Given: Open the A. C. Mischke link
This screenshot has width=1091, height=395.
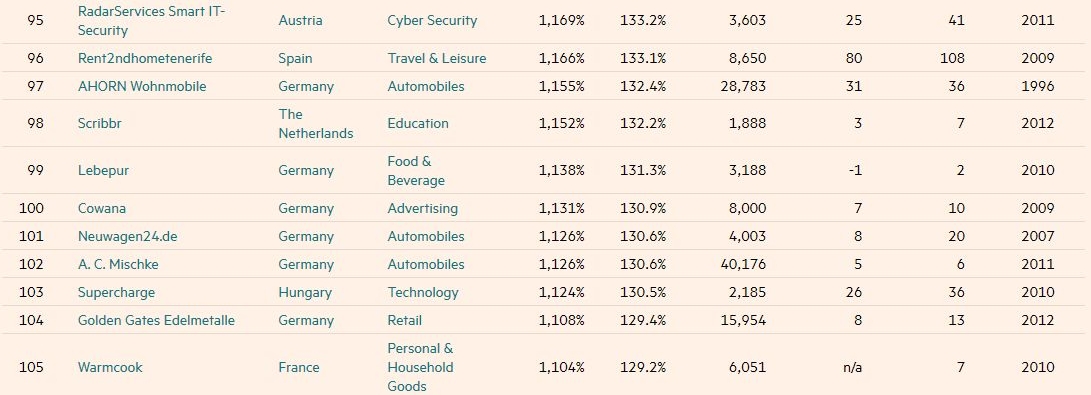Looking at the screenshot, I should click(118, 264).
